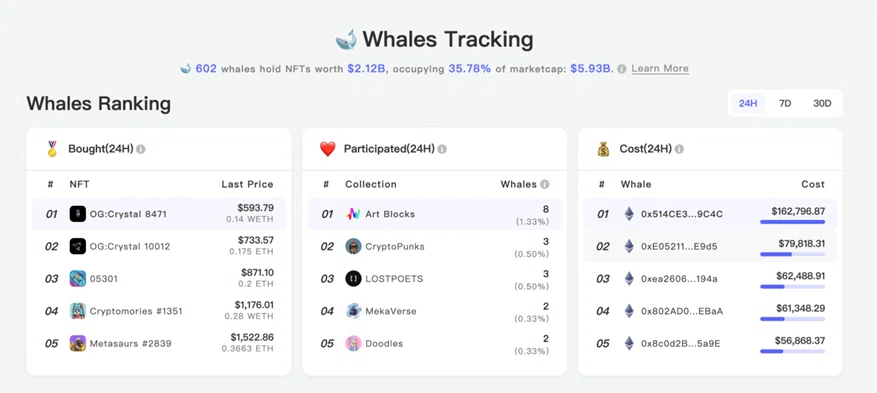This screenshot has height=393, width=877.
Task: Select the 24H time range tab
Action: click(748, 103)
